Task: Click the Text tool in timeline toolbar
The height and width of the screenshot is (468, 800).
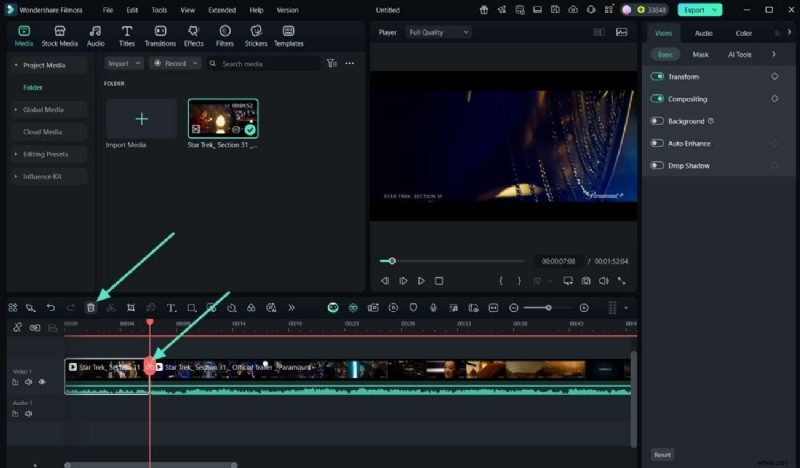Action: click(171, 308)
